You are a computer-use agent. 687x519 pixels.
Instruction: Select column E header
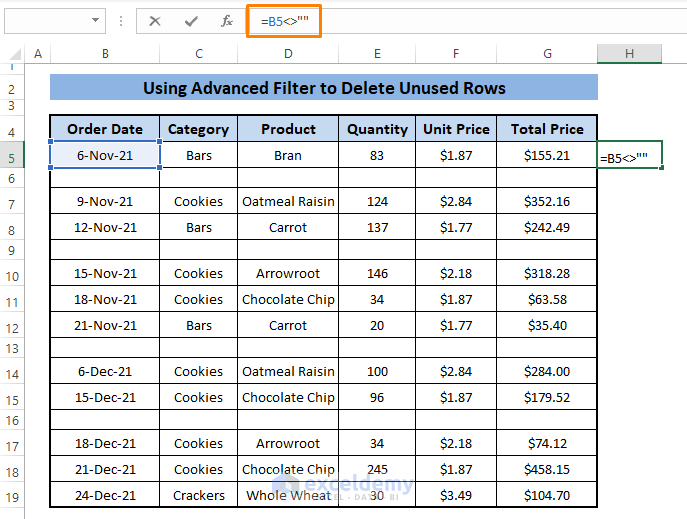coord(377,54)
